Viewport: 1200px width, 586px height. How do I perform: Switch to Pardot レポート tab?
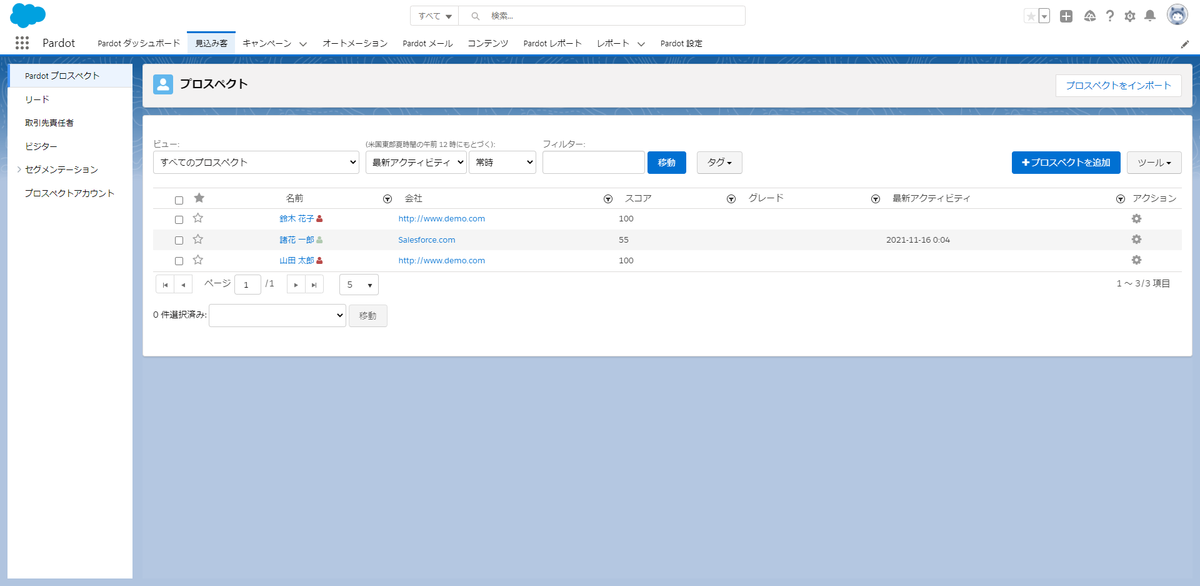coord(552,44)
